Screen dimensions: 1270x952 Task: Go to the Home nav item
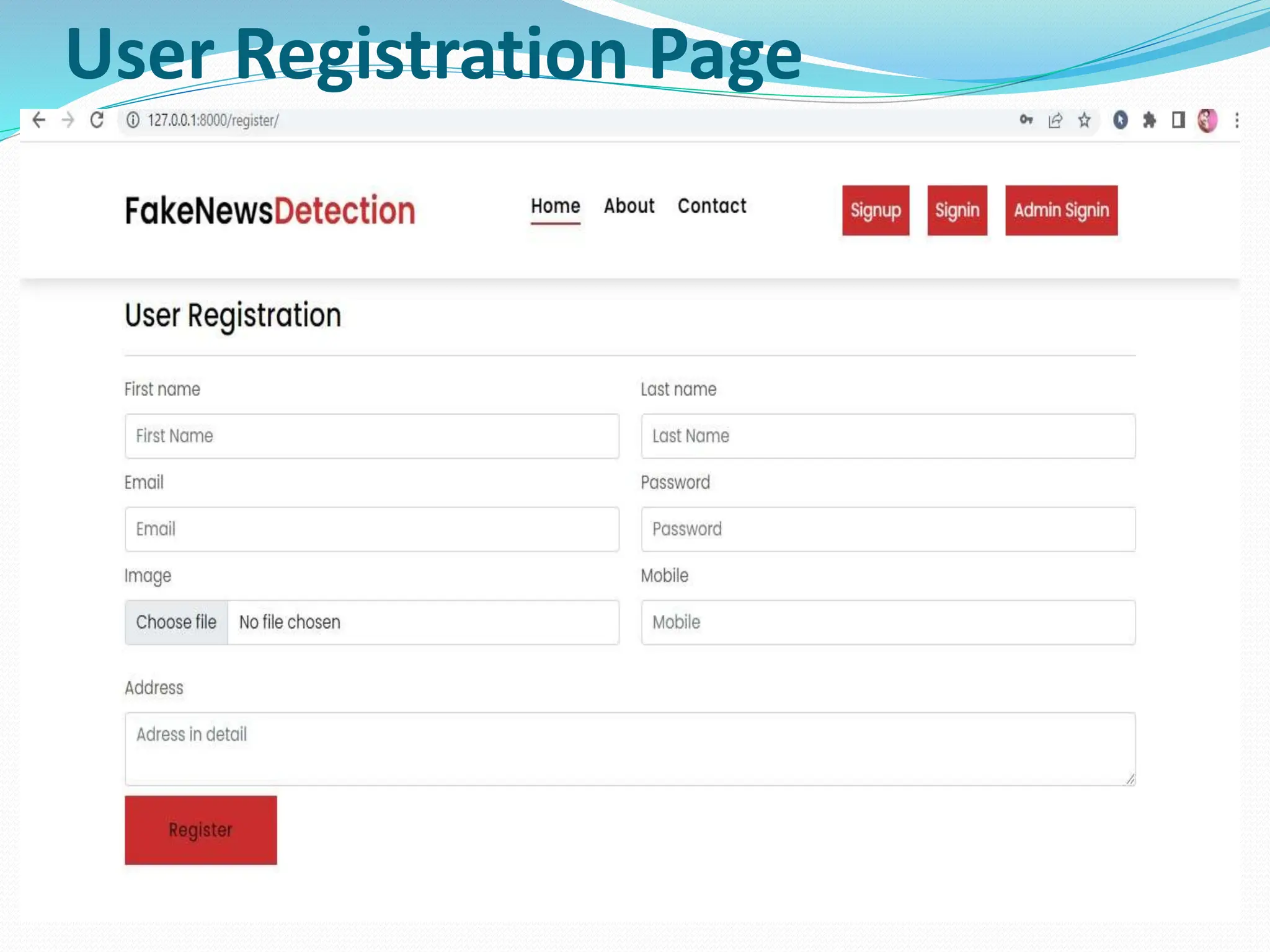click(x=556, y=206)
